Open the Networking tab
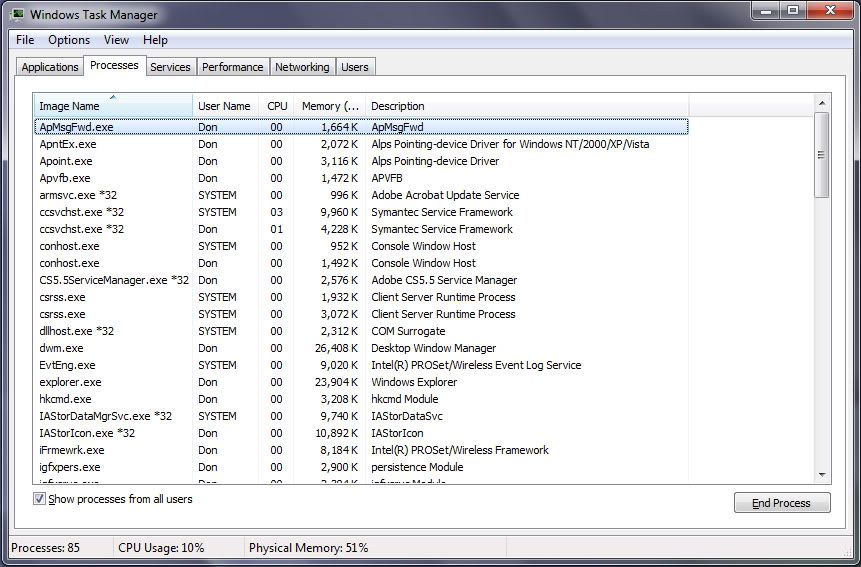Viewport: 861px width, 567px height. click(x=302, y=67)
